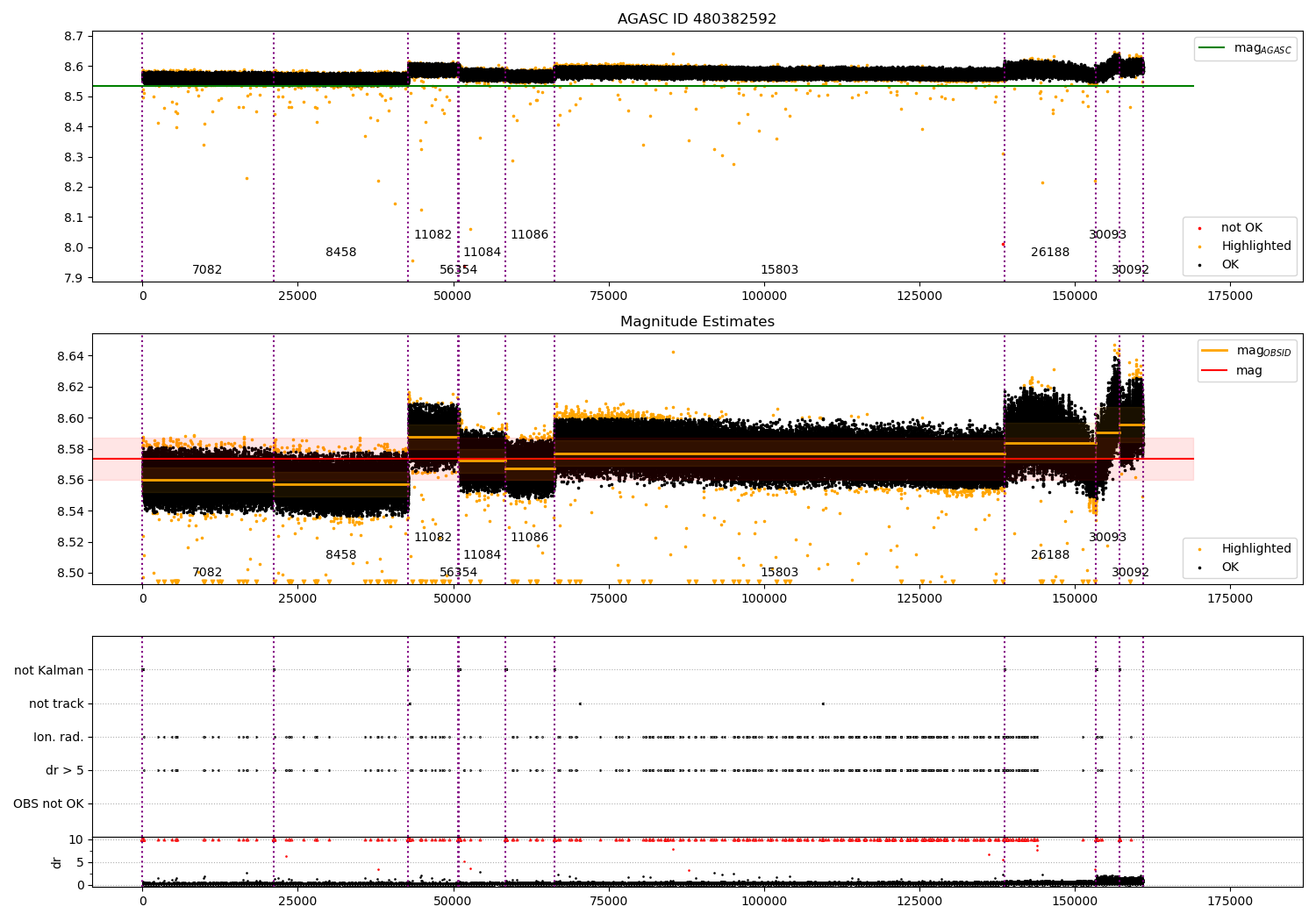1316x921 pixels.
Task: Click obsid label 30092 in the top plot
Action: tap(1130, 270)
